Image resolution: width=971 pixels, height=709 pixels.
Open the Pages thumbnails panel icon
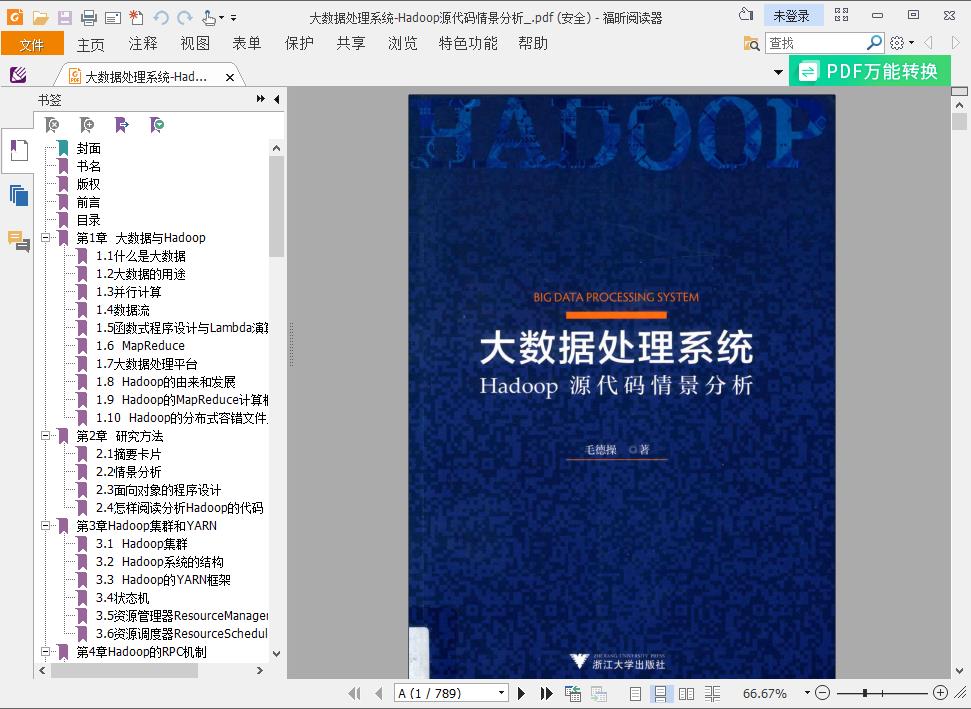[x=19, y=196]
